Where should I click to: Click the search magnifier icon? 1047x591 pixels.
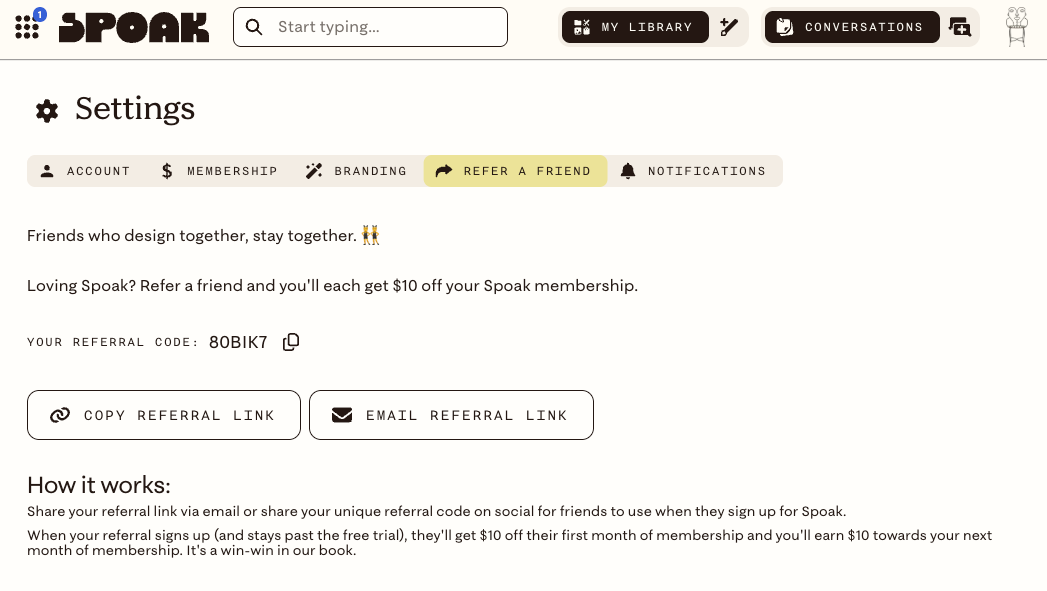click(x=254, y=27)
